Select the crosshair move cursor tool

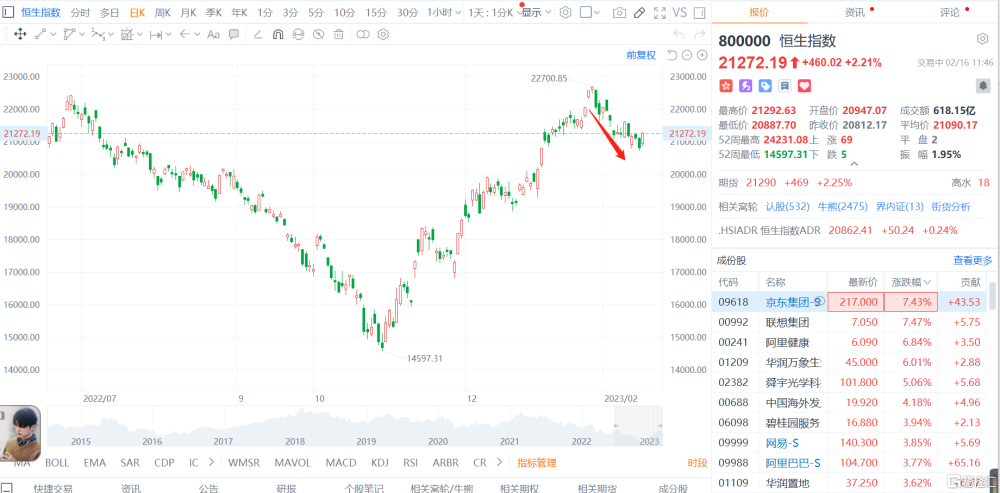pyautogui.click(x=19, y=34)
